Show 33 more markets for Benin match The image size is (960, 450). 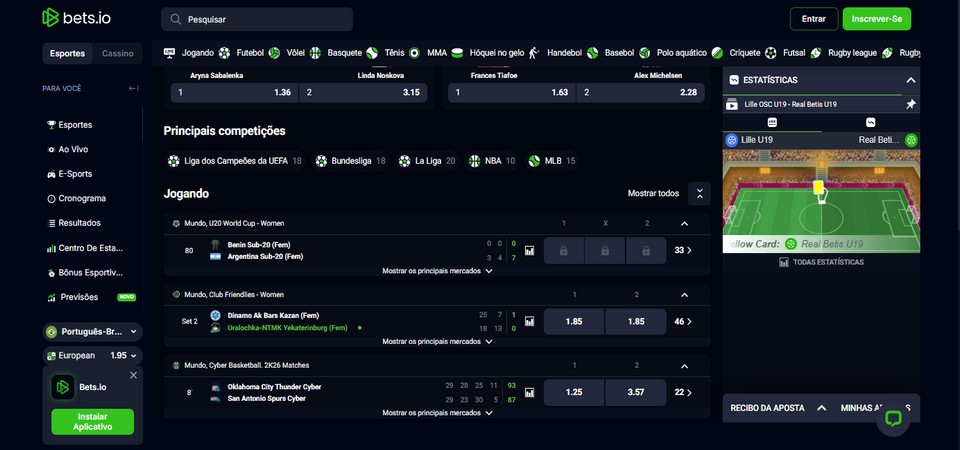pos(683,250)
